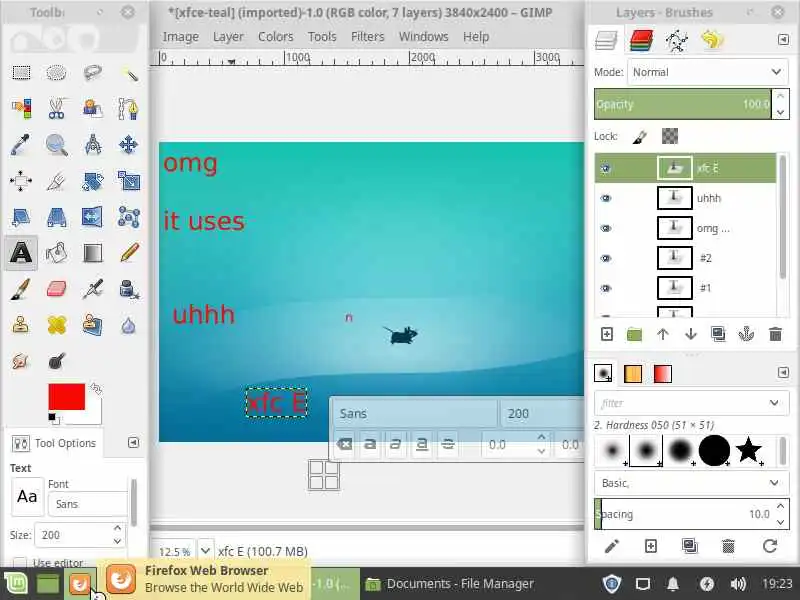This screenshot has height=600, width=800.
Task: Select the Airbrush tool
Action: pyautogui.click(x=92, y=289)
